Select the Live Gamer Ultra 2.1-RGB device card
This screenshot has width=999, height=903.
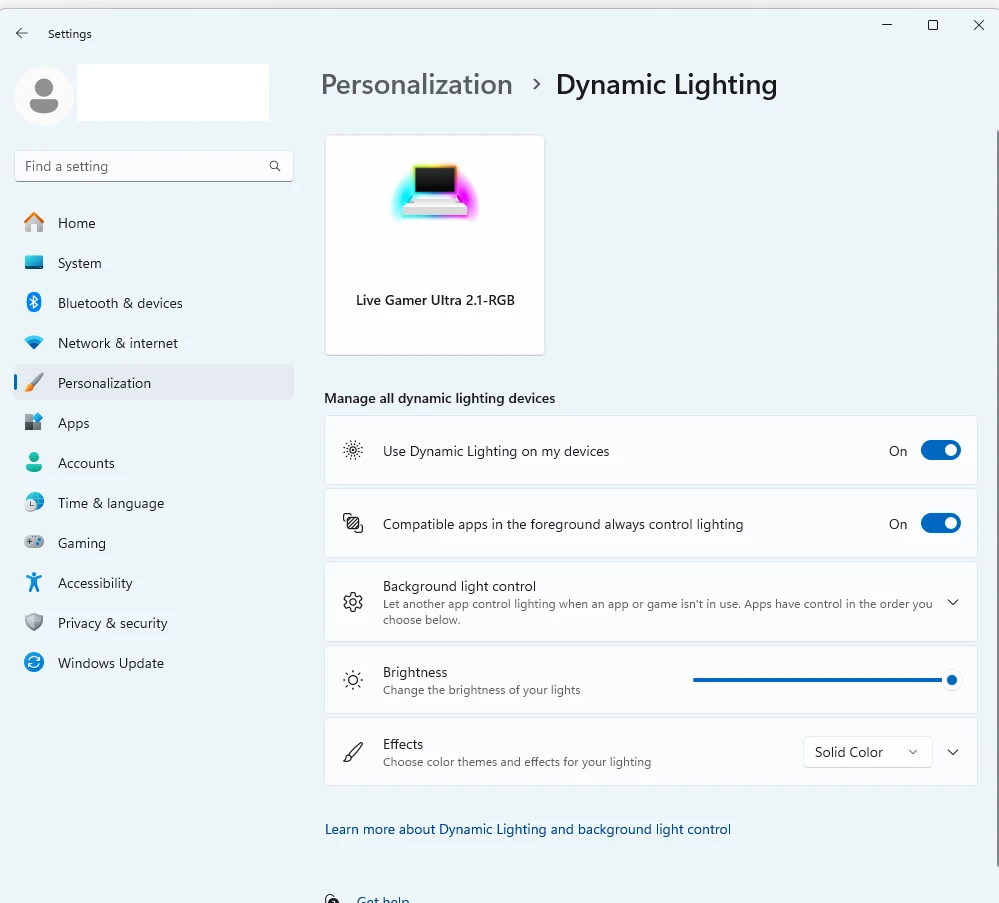pyautogui.click(x=435, y=245)
